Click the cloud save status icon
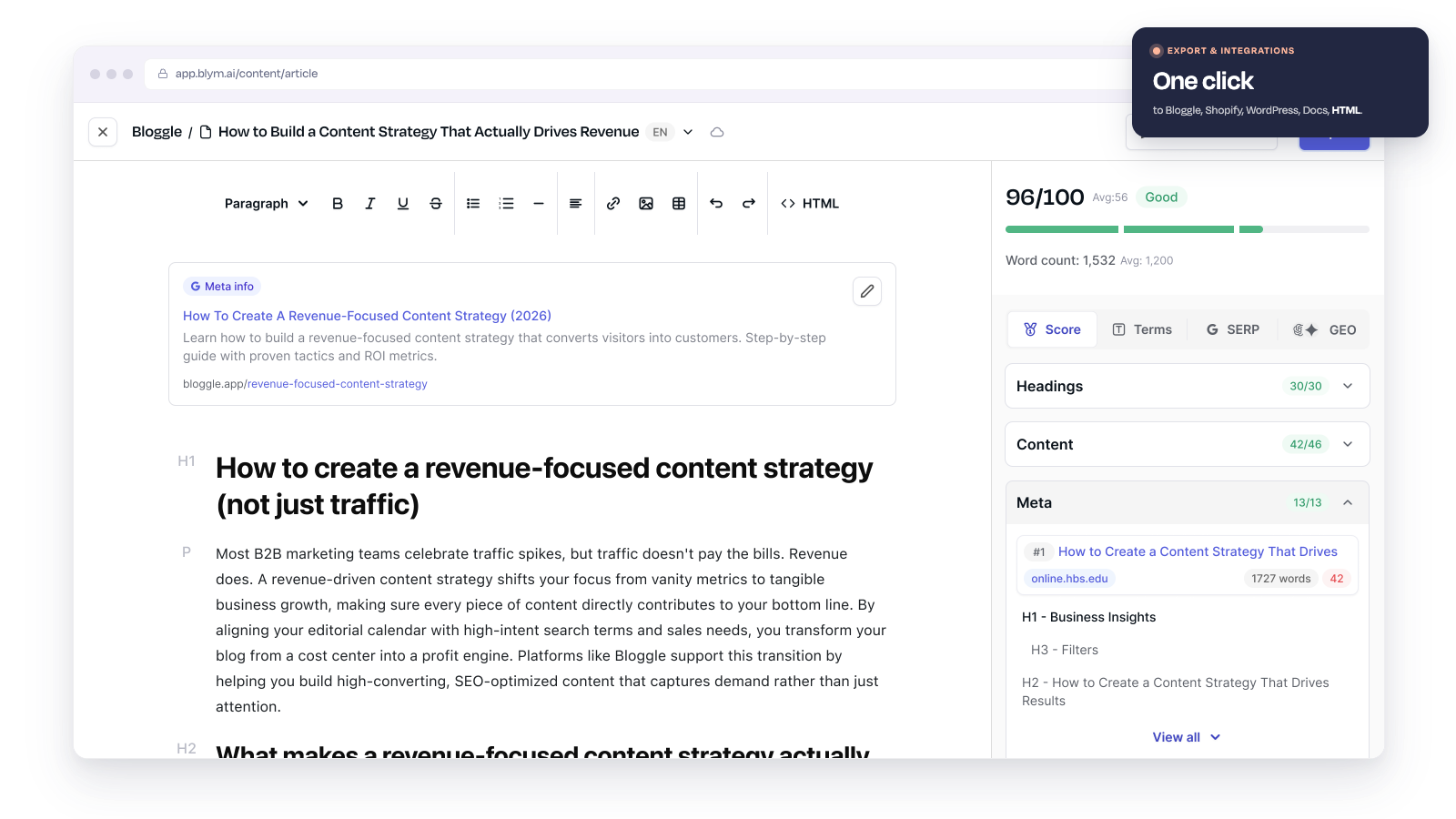 click(x=717, y=132)
